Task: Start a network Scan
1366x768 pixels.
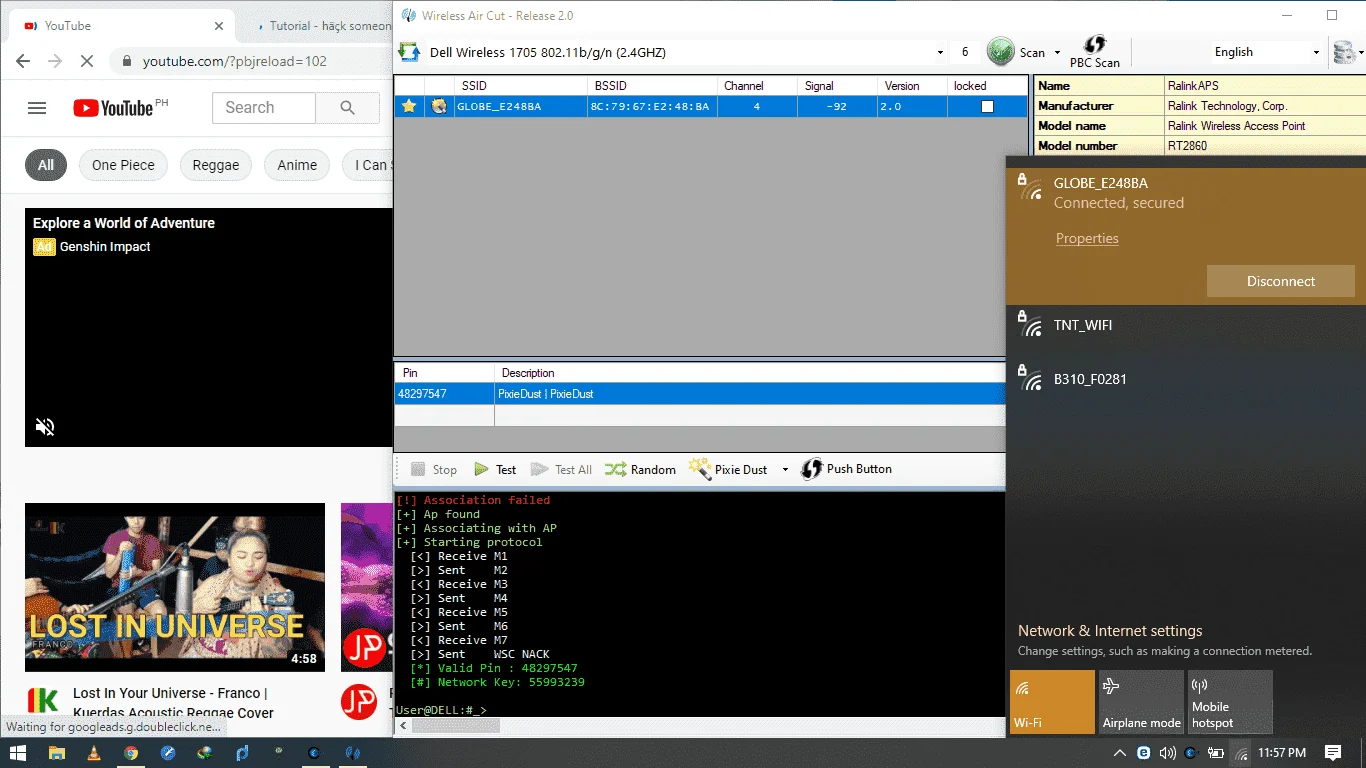Action: coord(1017,52)
